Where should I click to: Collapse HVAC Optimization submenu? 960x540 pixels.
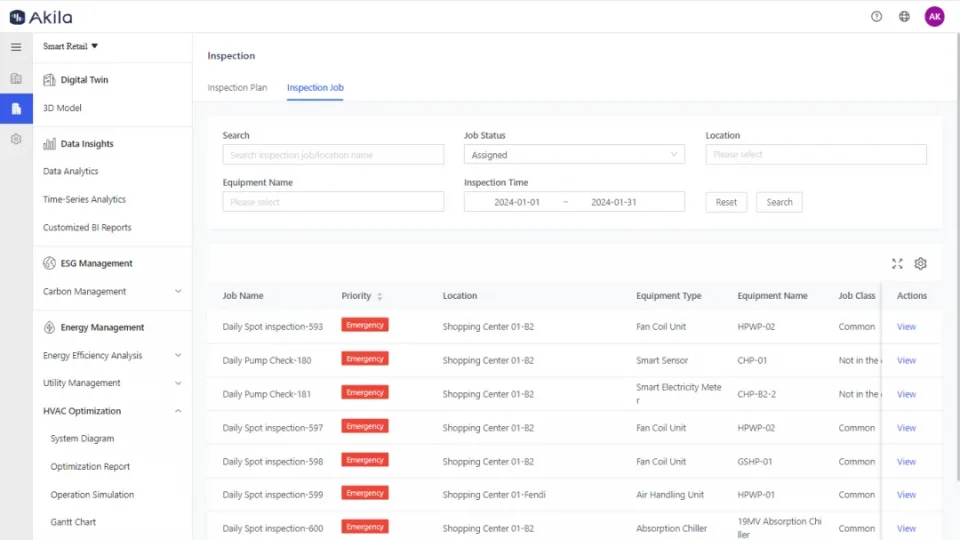178,411
